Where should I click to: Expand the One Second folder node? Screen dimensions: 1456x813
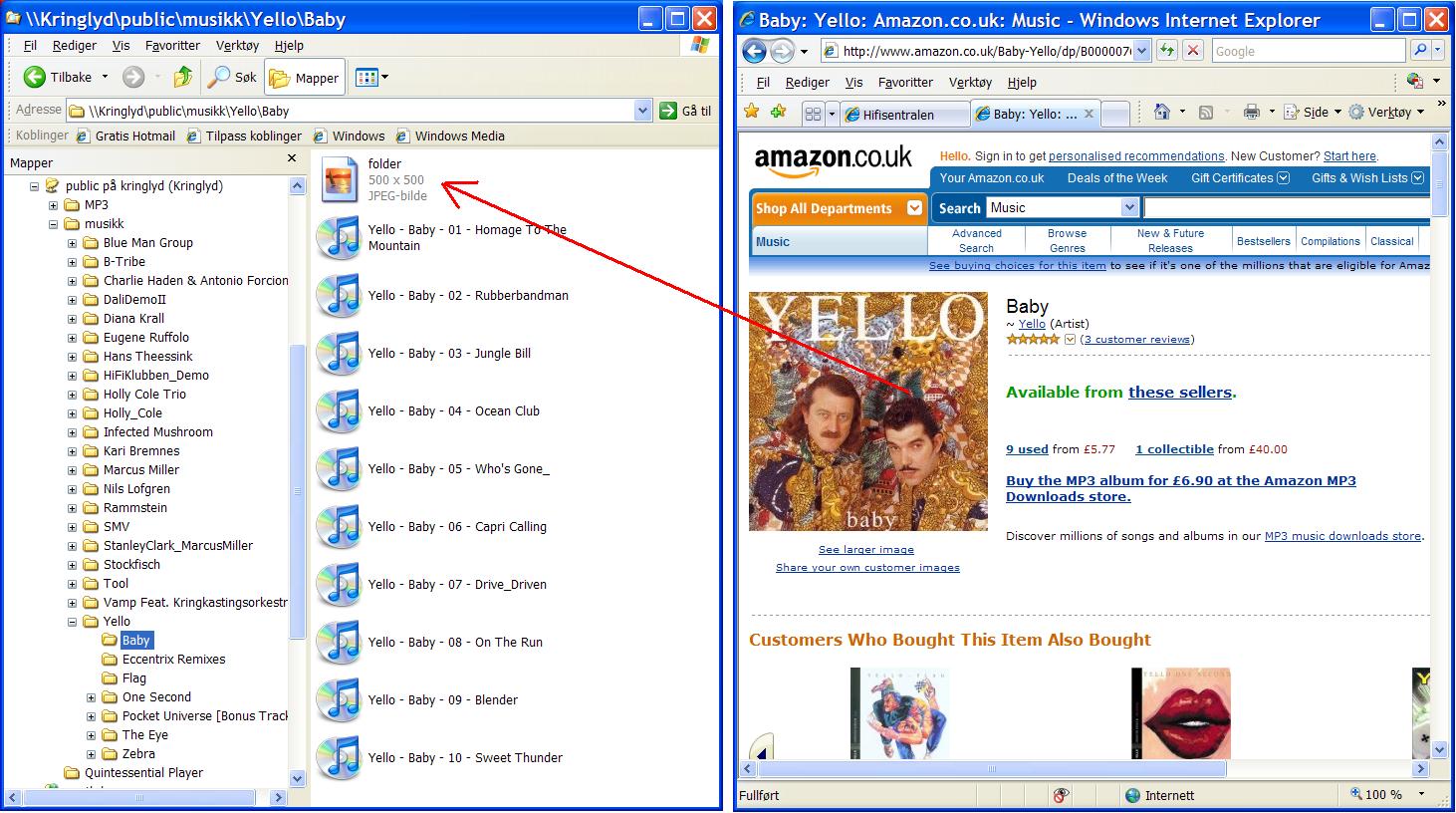91,697
